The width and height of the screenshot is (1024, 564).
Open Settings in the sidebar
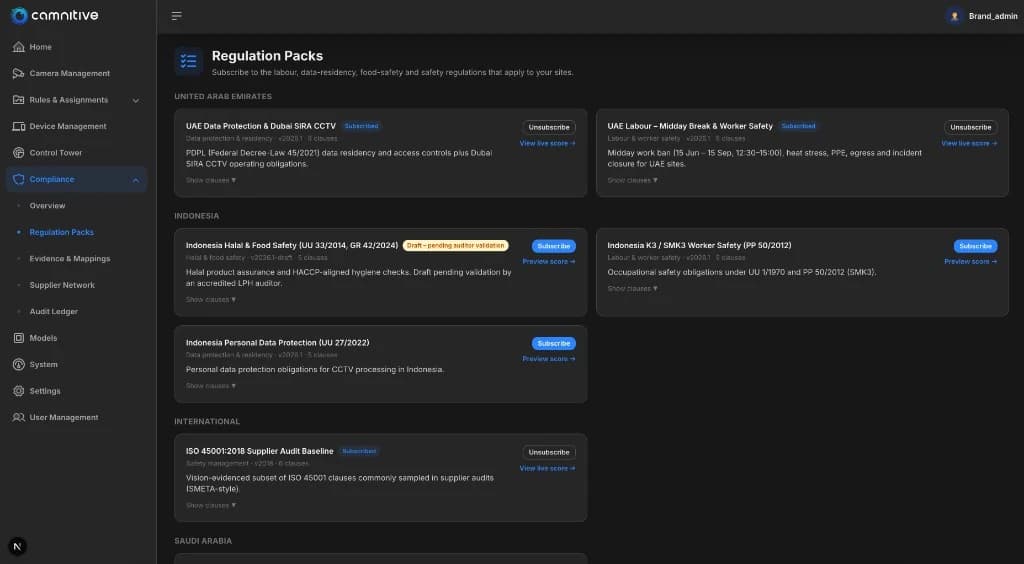[x=77, y=391]
